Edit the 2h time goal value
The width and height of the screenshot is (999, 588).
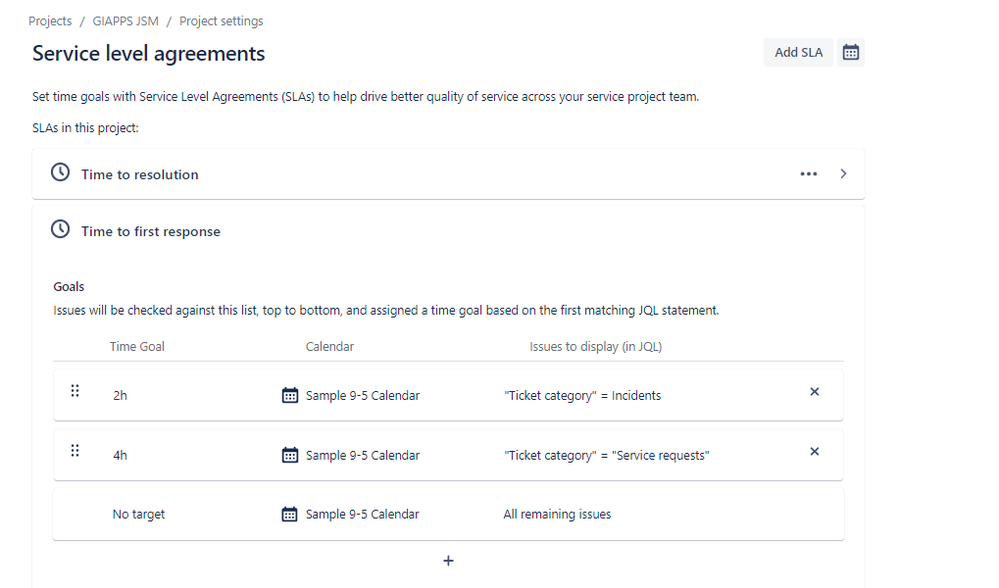(x=120, y=396)
